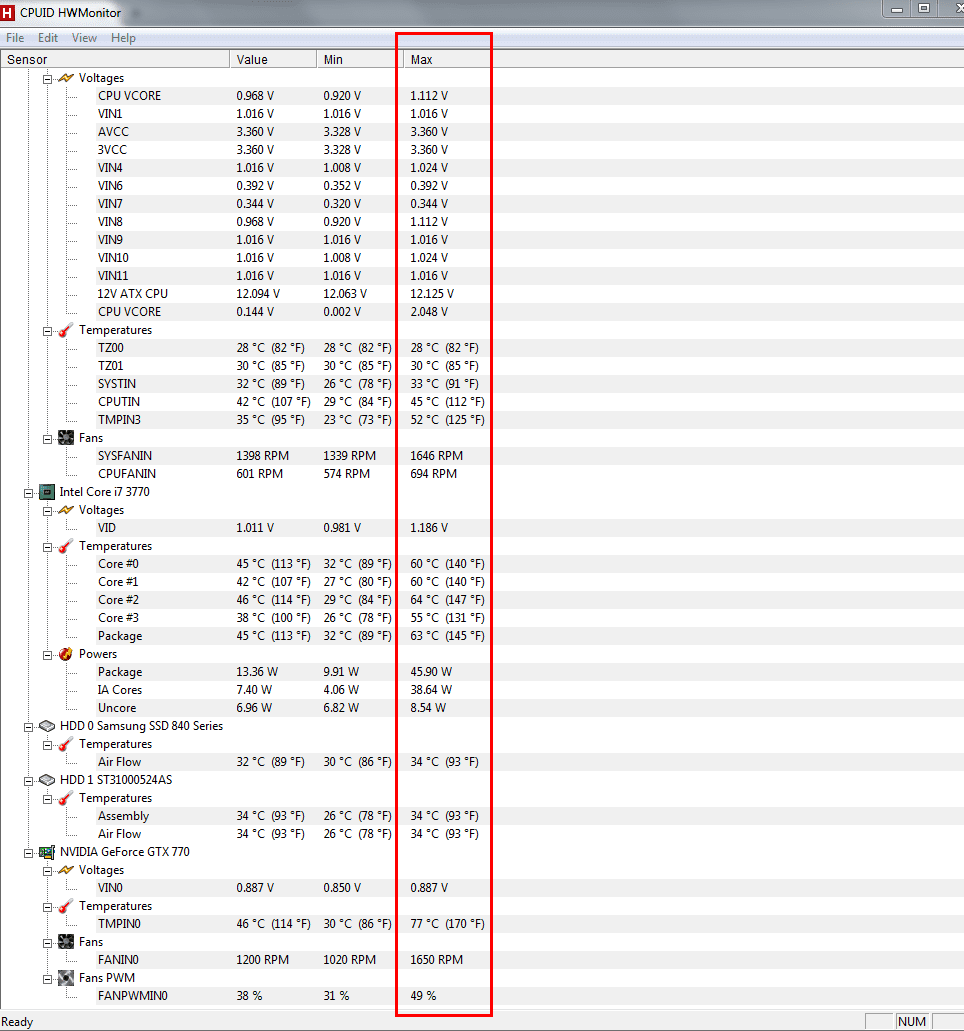The width and height of the screenshot is (964, 1031).
Task: Collapse the Intel Core i7 3770 node
Action: click(28, 492)
